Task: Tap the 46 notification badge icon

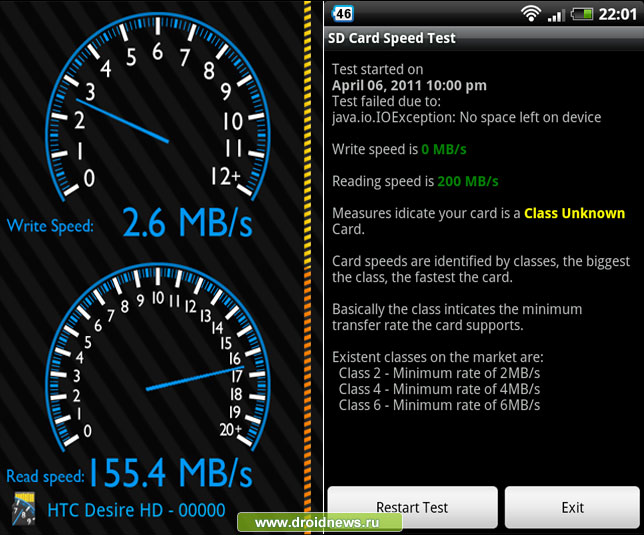Action: point(343,14)
